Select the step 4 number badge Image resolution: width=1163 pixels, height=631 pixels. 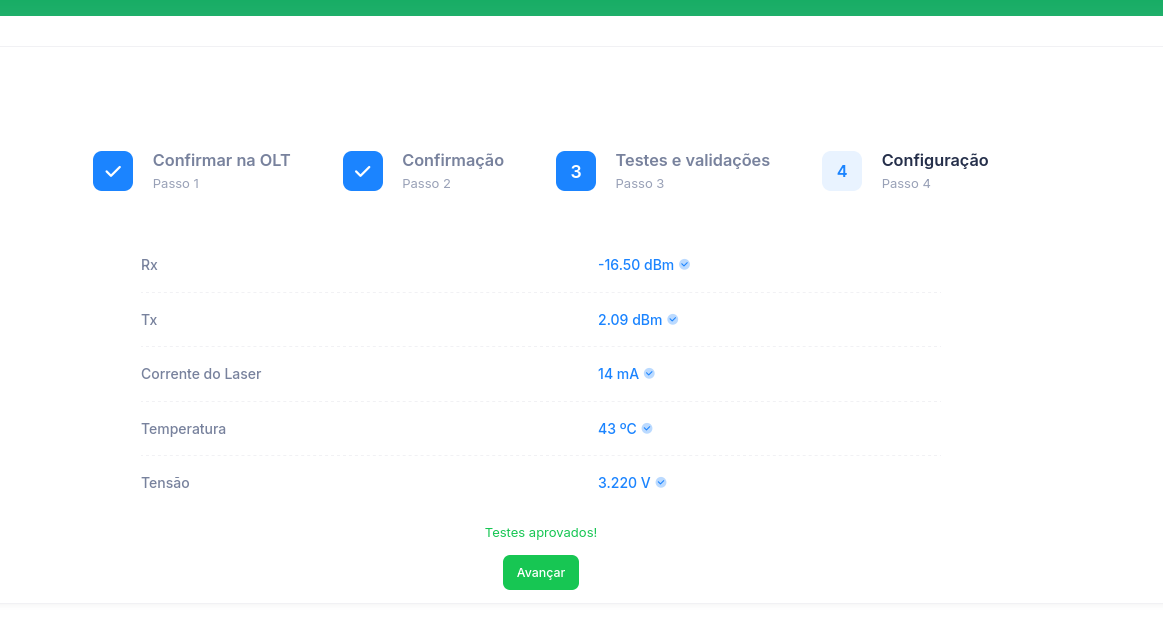842,171
